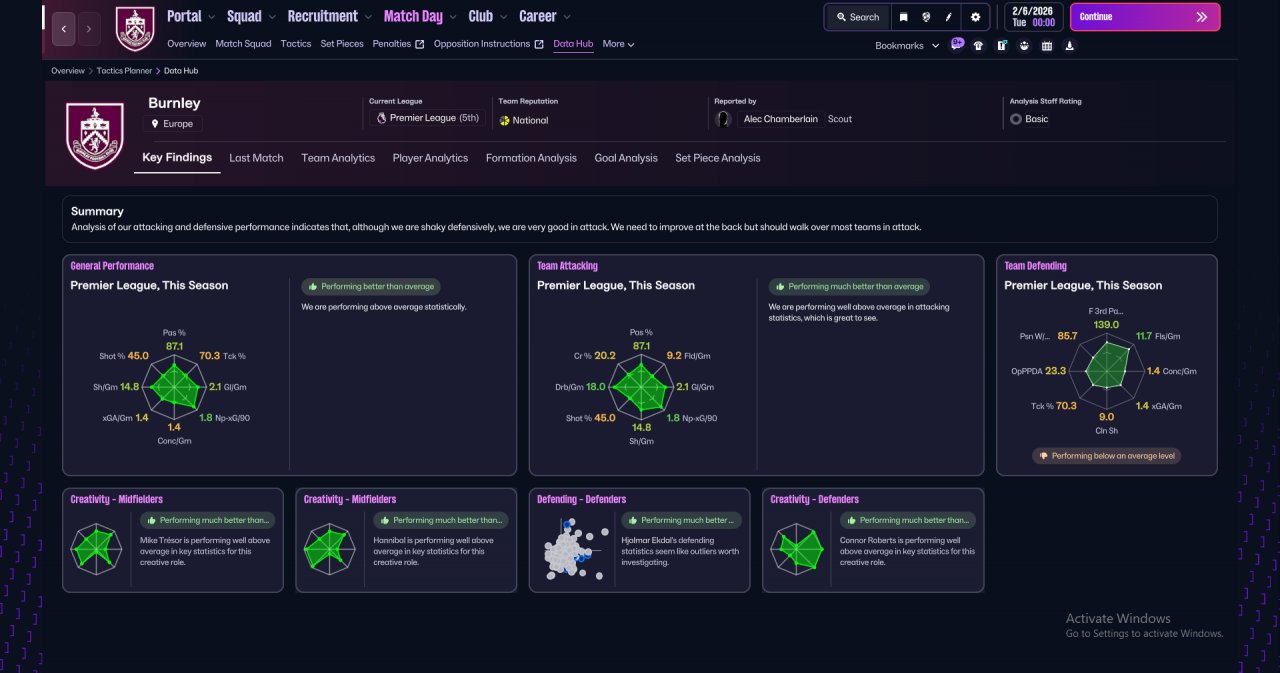Click the staff group shortcut icon

[1024, 45]
